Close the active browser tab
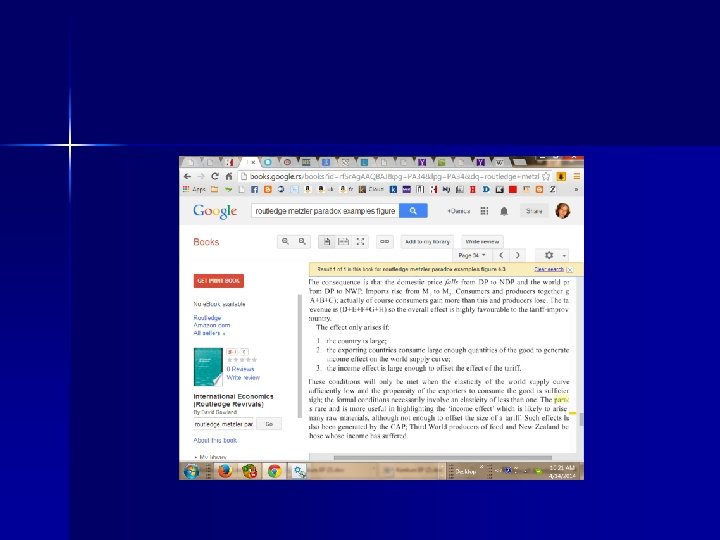The image size is (720, 540). click(x=253, y=163)
